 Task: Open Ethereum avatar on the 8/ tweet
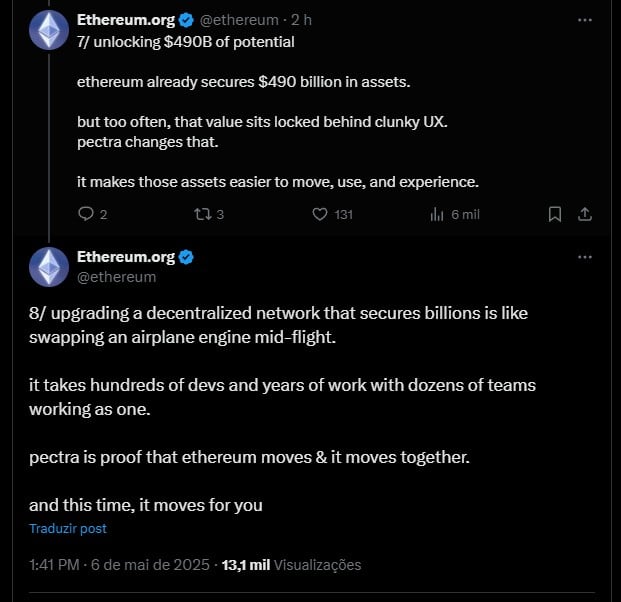tap(49, 267)
